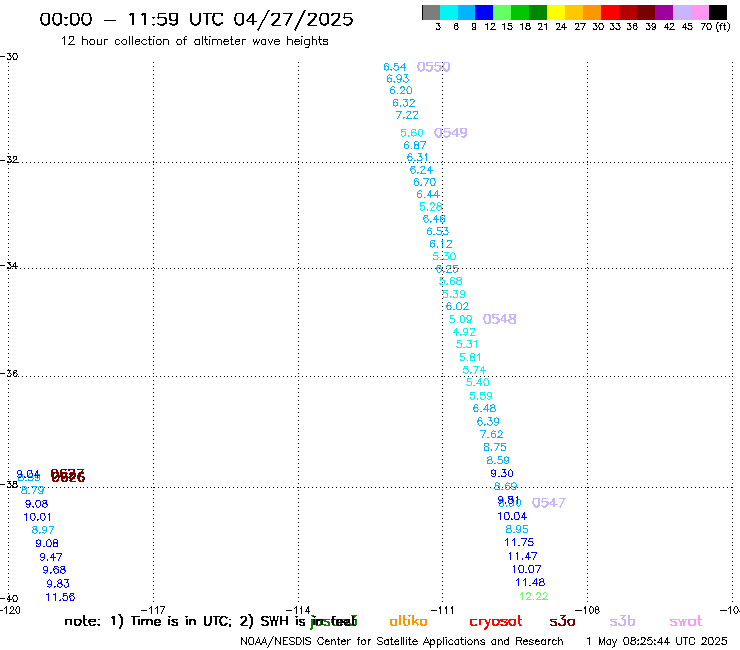Click the cryosat satellite legend label

point(496,622)
